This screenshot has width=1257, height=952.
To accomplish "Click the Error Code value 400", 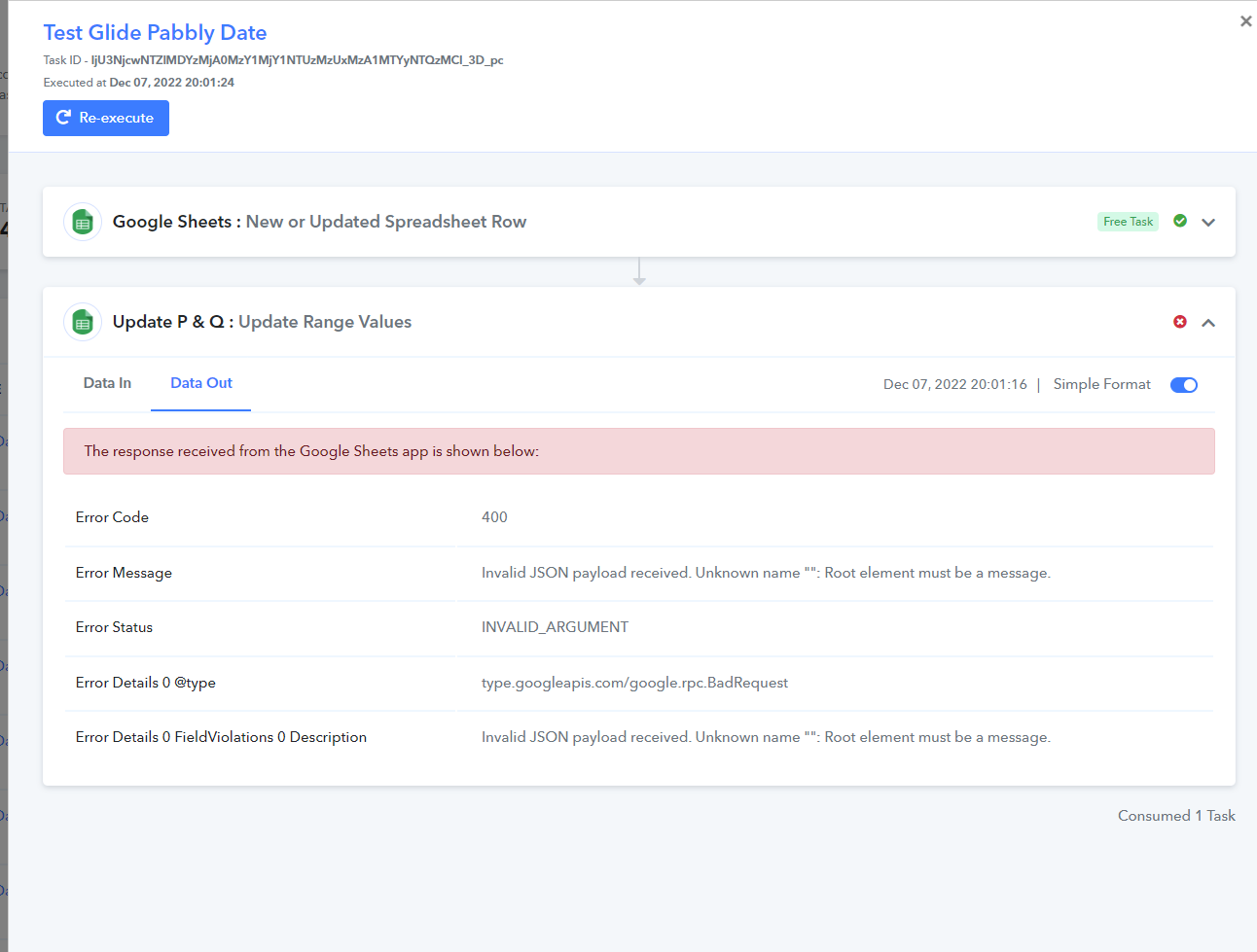I will (x=494, y=517).
